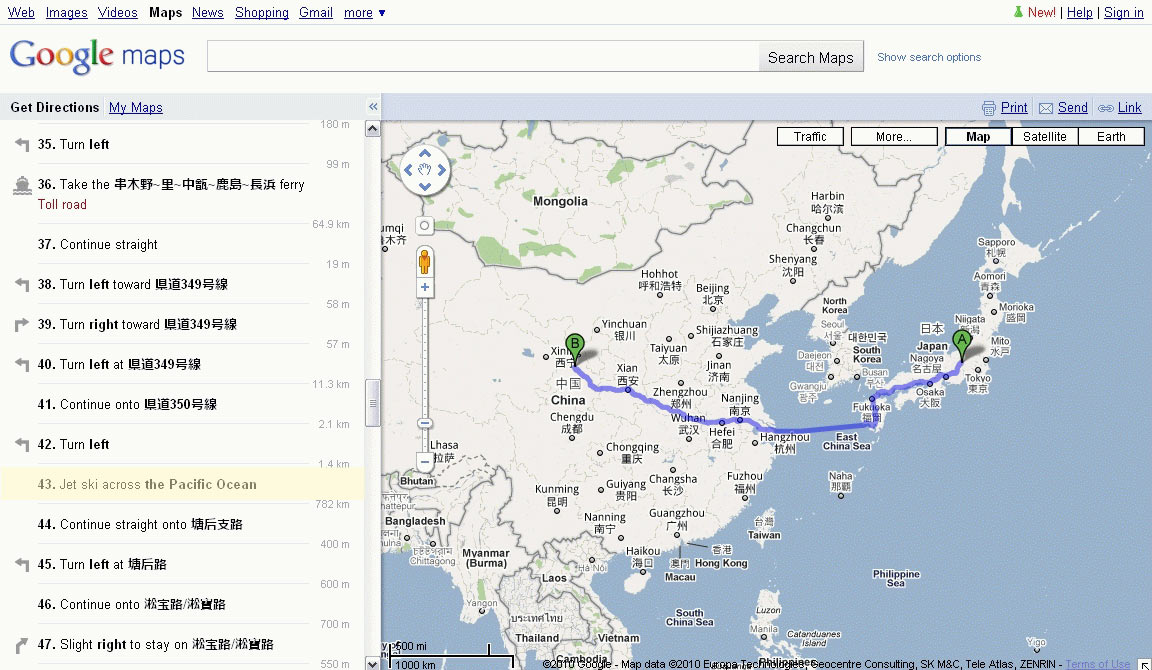
Task: Go to Images in top navigation
Action: coord(66,13)
